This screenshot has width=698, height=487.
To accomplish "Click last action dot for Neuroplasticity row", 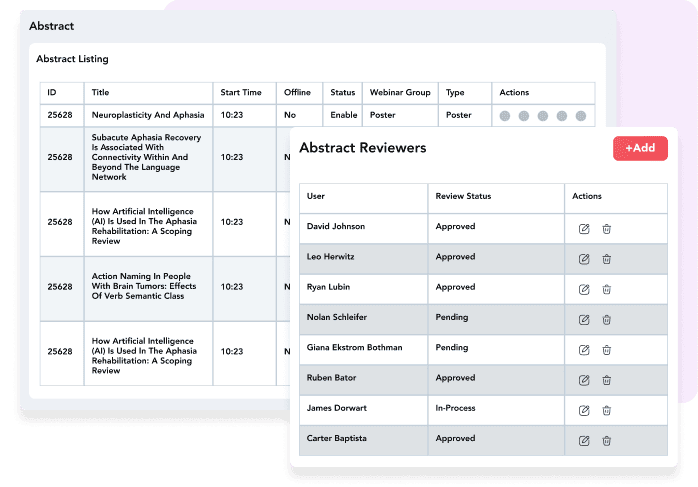I will (580, 116).
